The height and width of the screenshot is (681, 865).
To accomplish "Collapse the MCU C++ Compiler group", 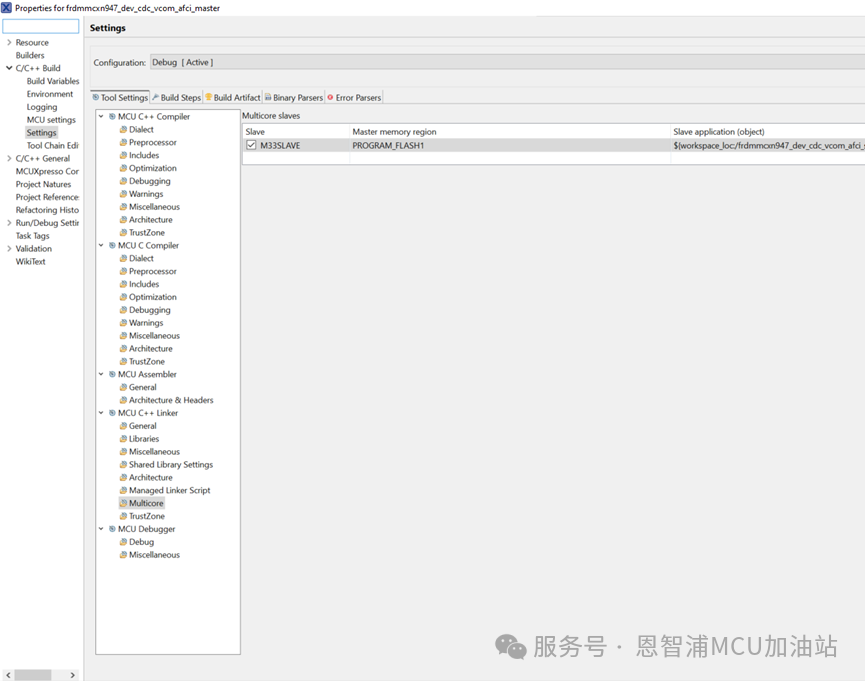I will [x=101, y=116].
